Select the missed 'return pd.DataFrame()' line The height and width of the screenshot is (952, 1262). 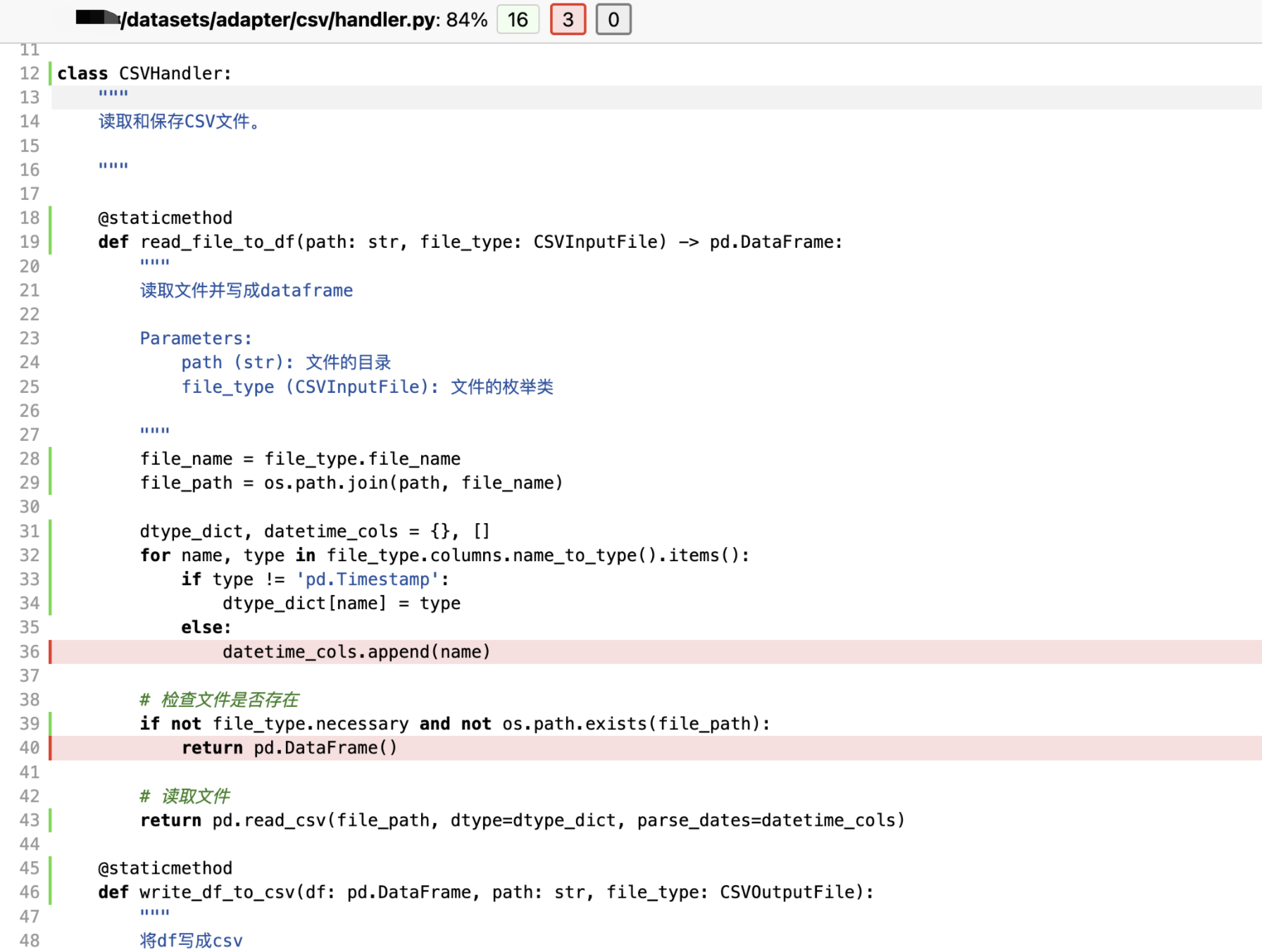pos(289,748)
